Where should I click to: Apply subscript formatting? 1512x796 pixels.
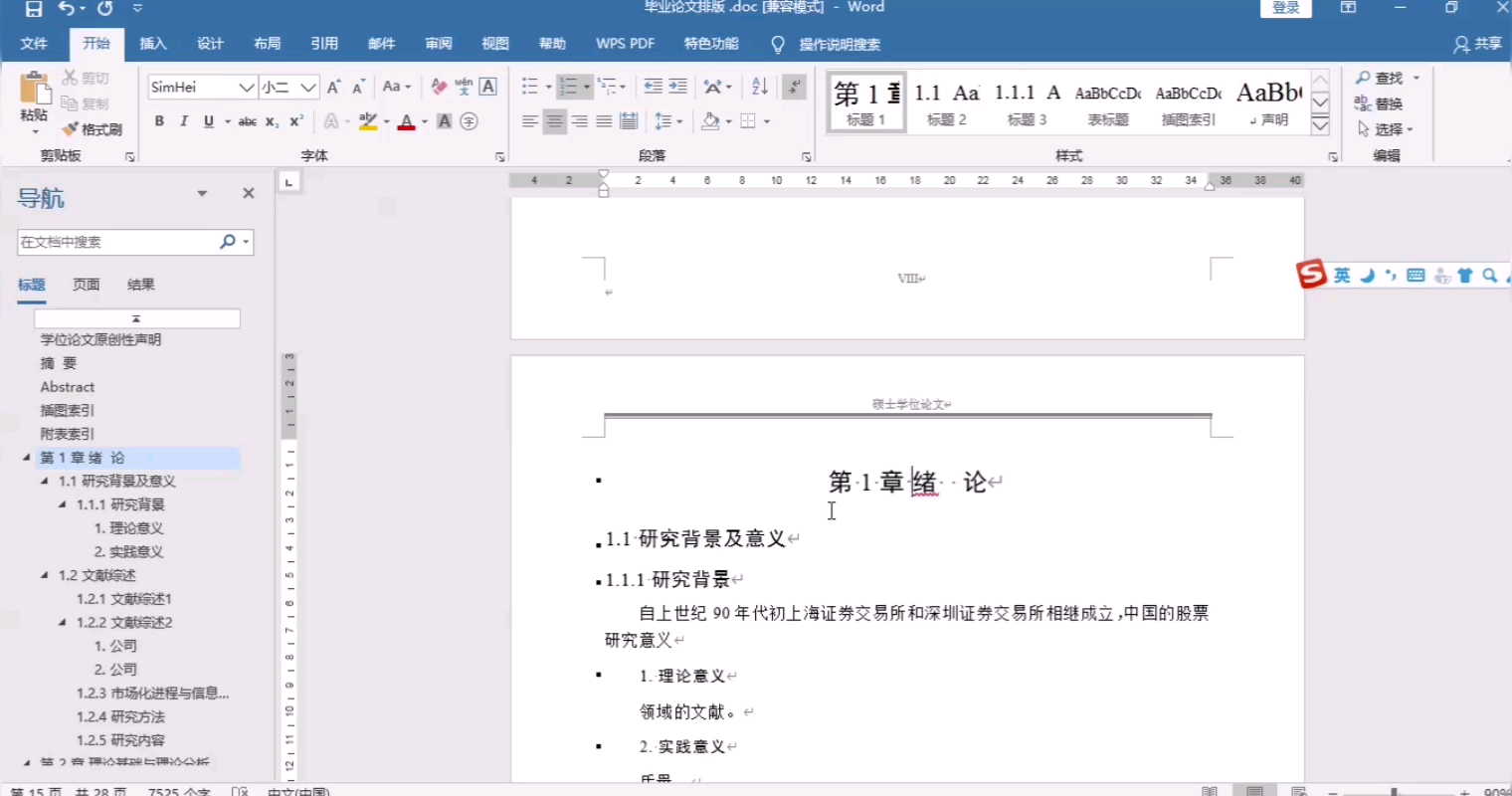point(272,121)
